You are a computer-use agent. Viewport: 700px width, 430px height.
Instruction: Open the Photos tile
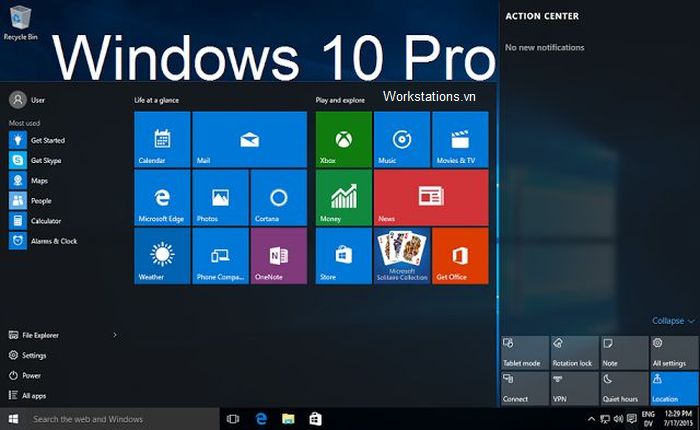[x=220, y=197]
